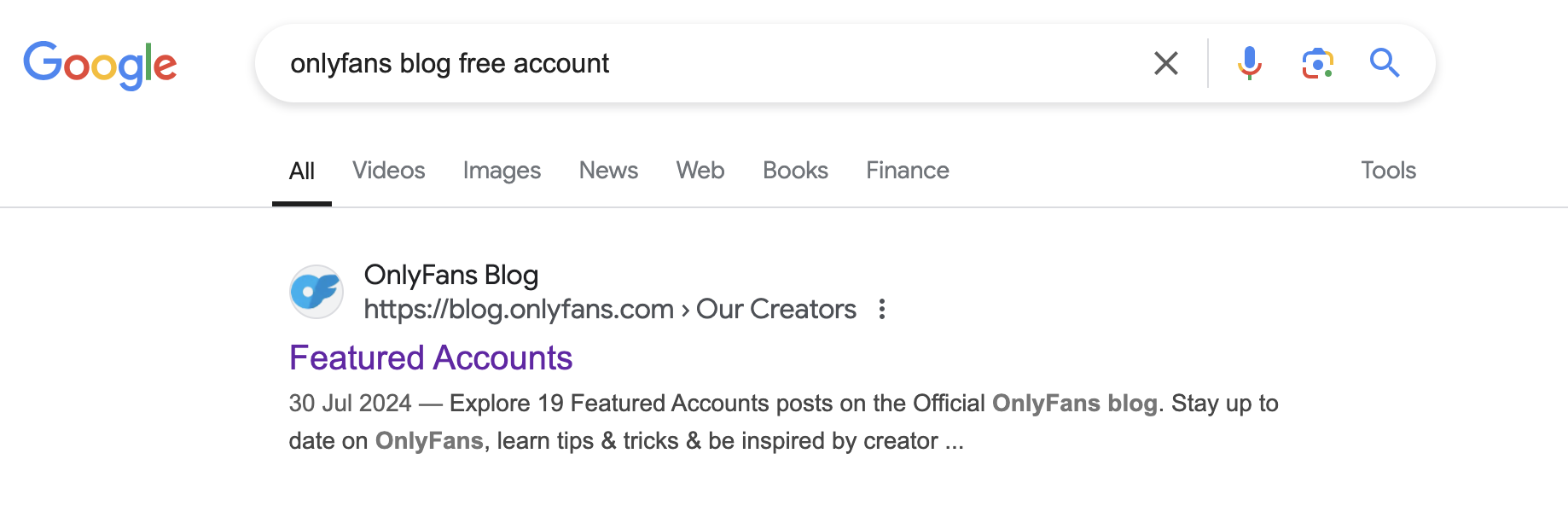Click the Google logo
This screenshot has height=529, width=1568.
pyautogui.click(x=101, y=62)
